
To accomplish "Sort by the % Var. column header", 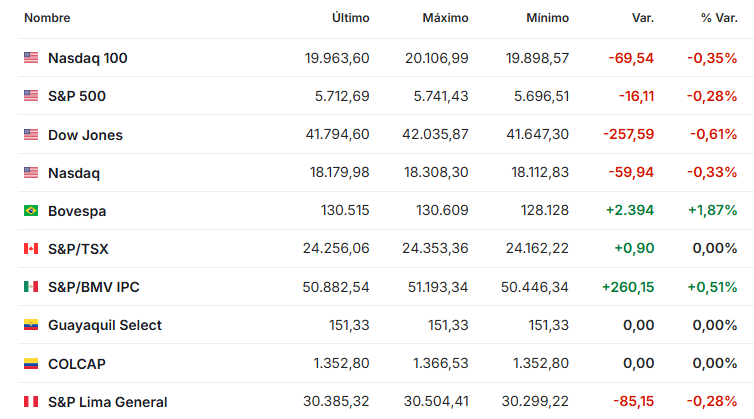I will 719,18.
